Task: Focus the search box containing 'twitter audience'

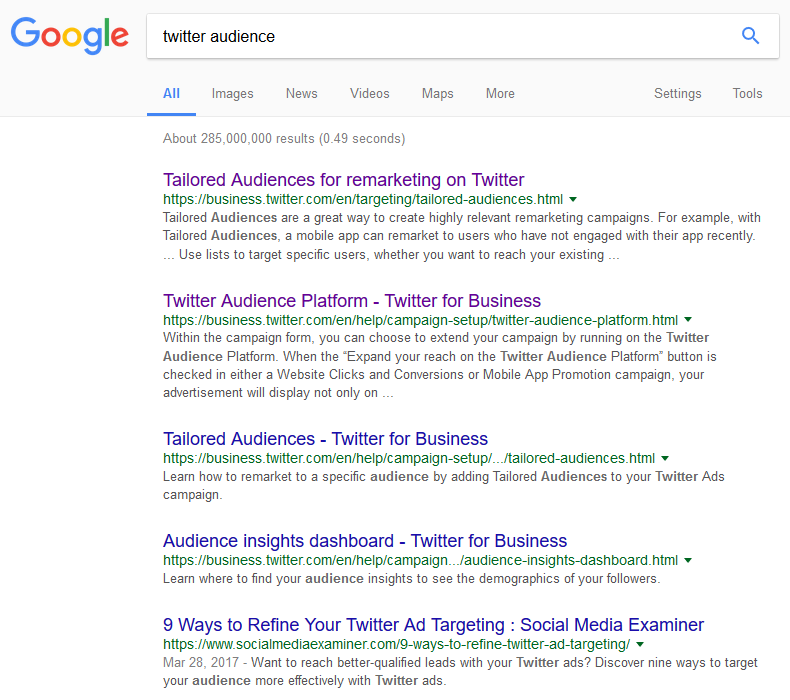Action: 463,36
